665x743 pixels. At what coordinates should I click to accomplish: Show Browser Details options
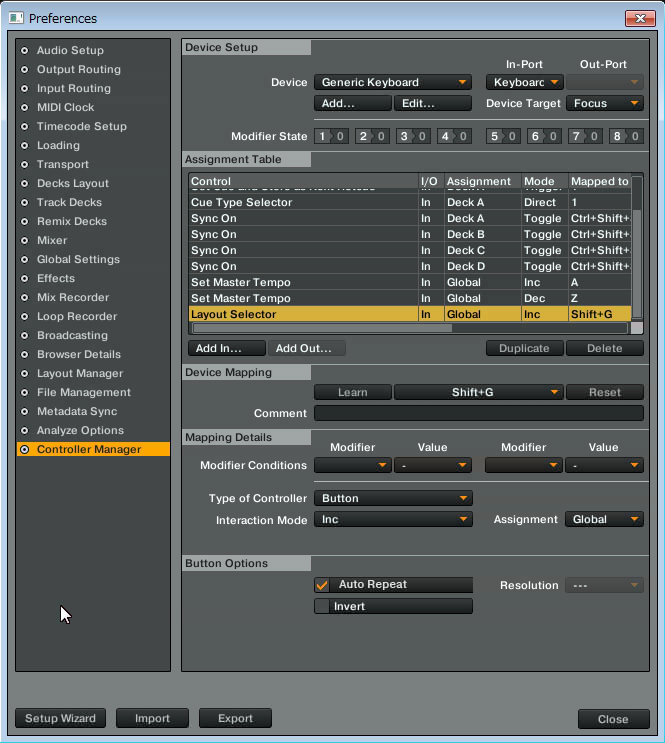79,354
